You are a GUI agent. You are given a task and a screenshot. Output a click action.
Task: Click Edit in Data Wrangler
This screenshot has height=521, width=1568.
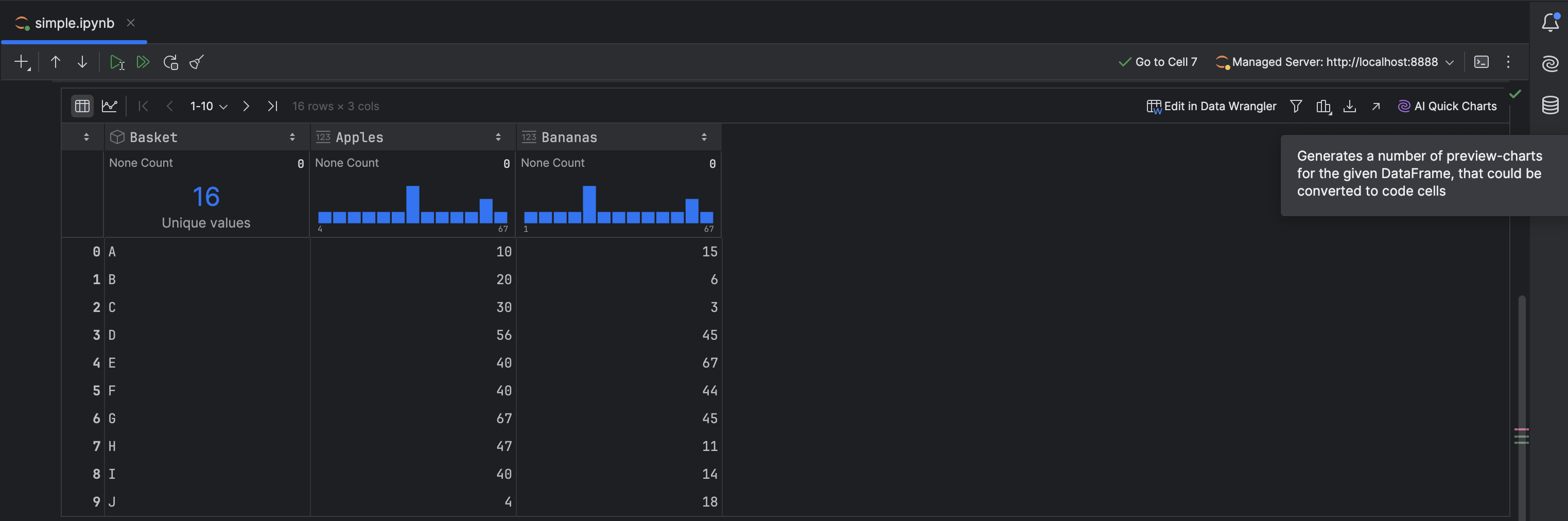tap(1211, 106)
